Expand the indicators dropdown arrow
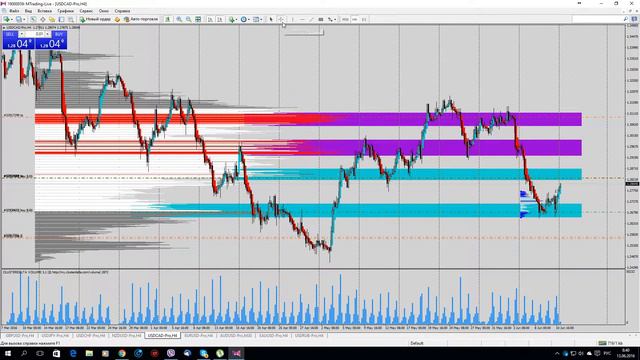Screen dimensions: 640x360 coord(236,19)
